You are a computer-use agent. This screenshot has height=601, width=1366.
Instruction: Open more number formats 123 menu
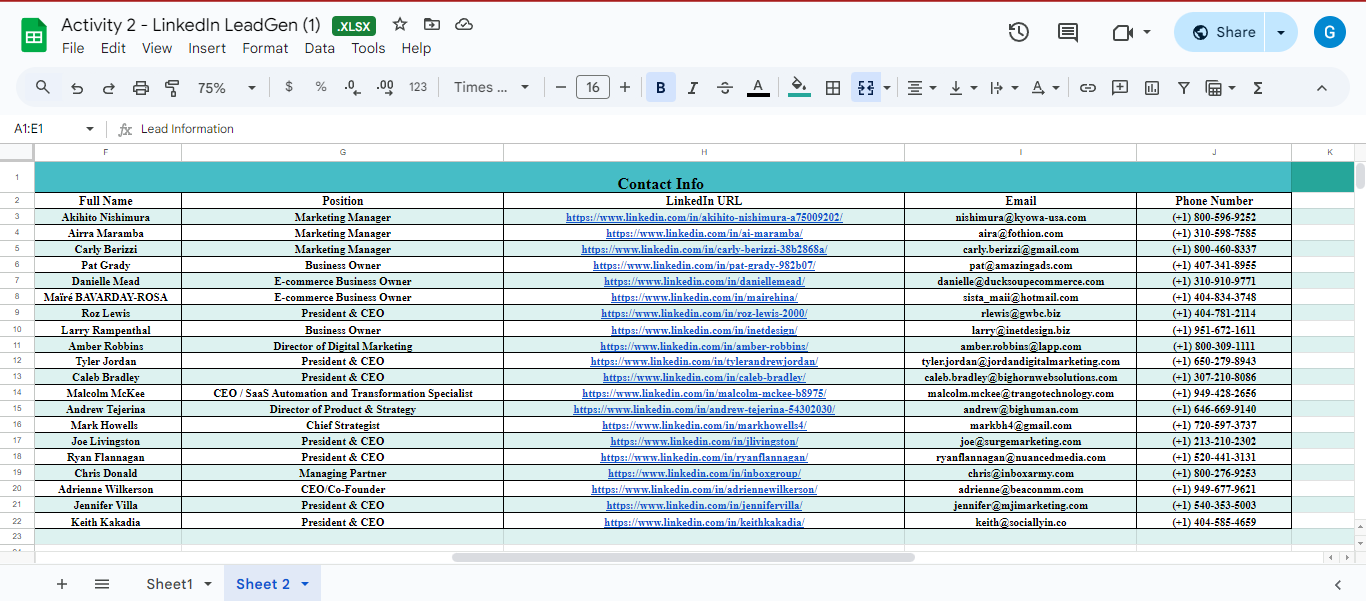[x=418, y=87]
